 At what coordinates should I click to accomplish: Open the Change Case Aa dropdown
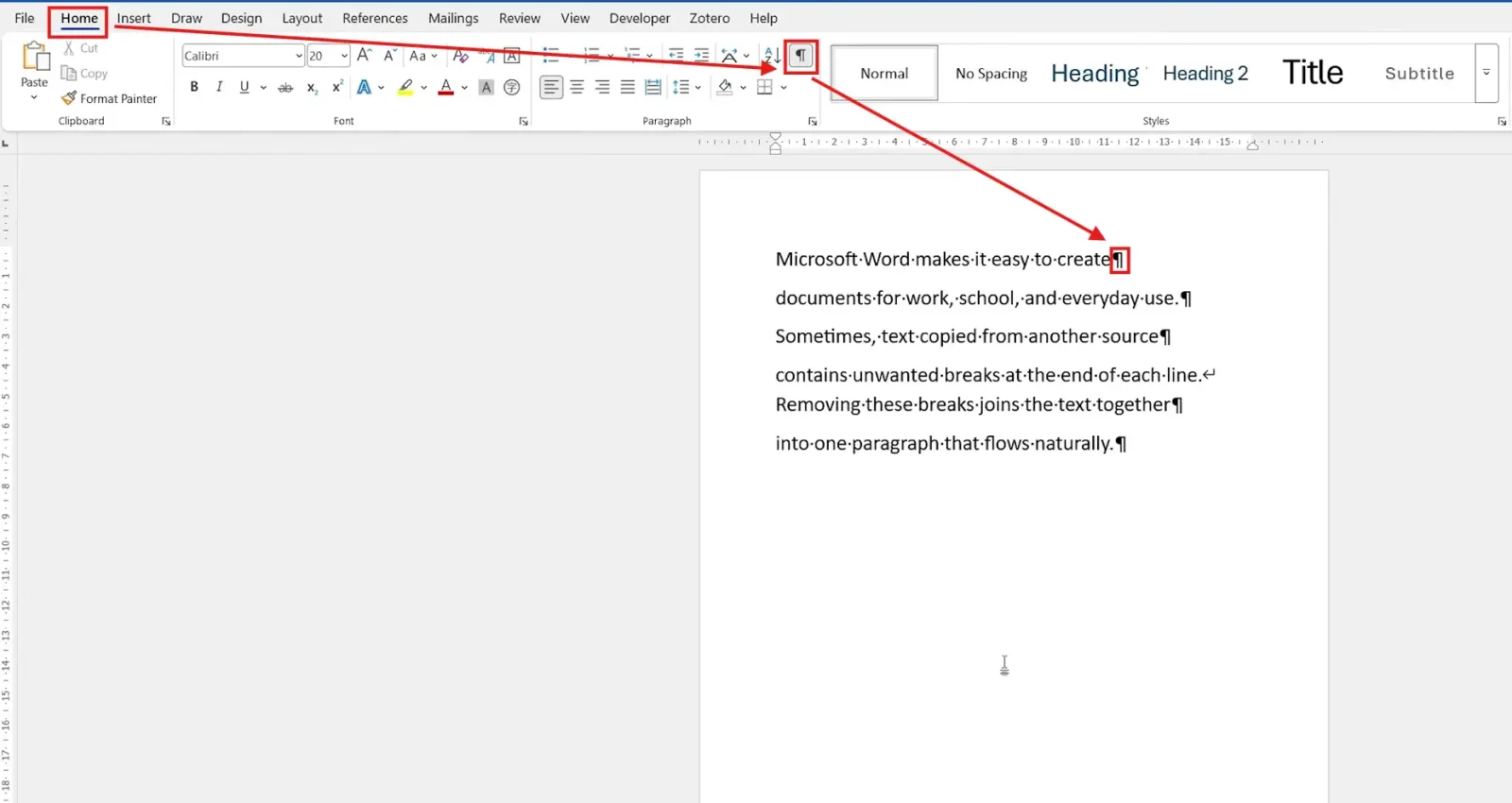pyautogui.click(x=423, y=56)
